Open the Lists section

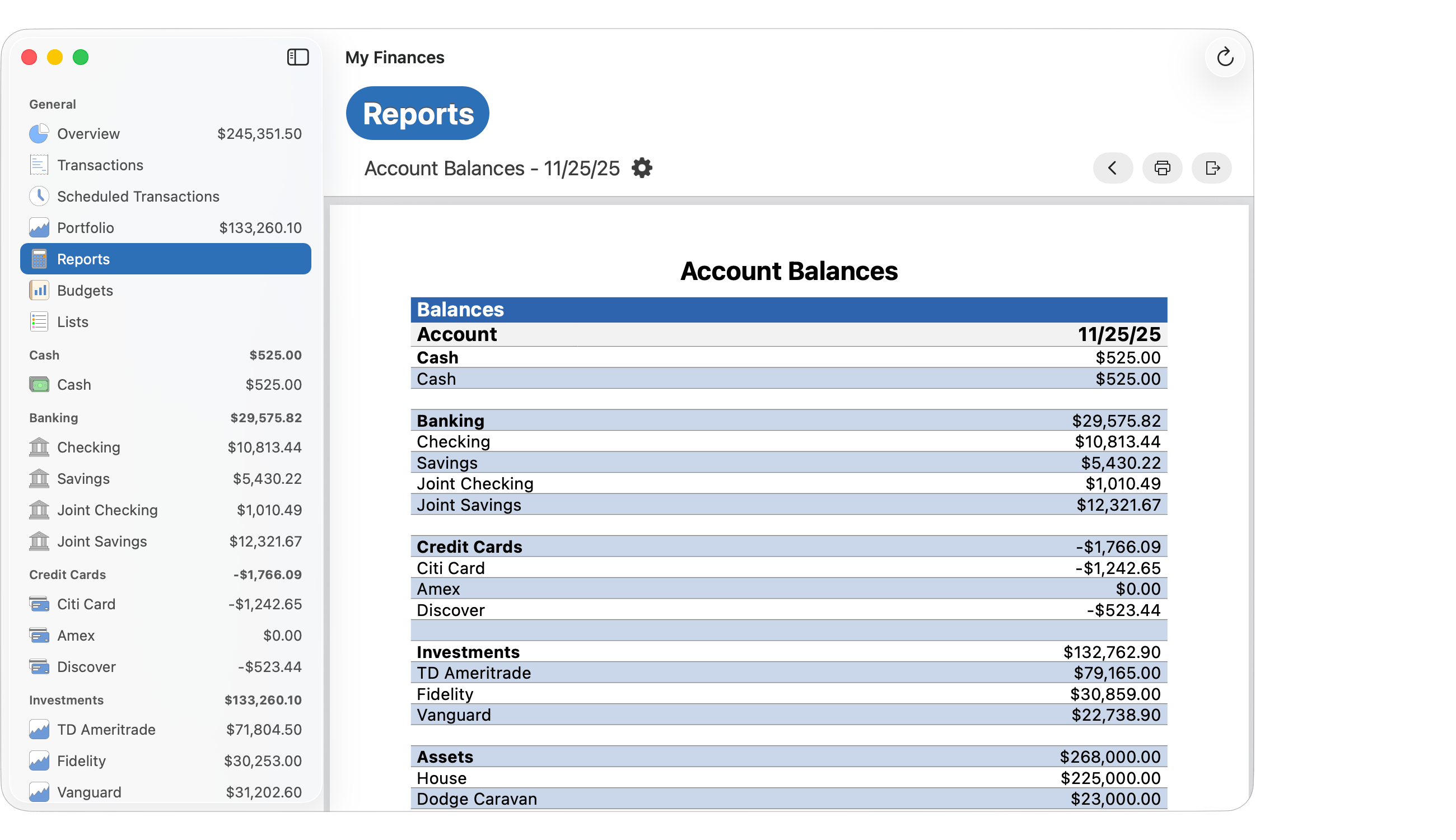pyautogui.click(x=72, y=321)
